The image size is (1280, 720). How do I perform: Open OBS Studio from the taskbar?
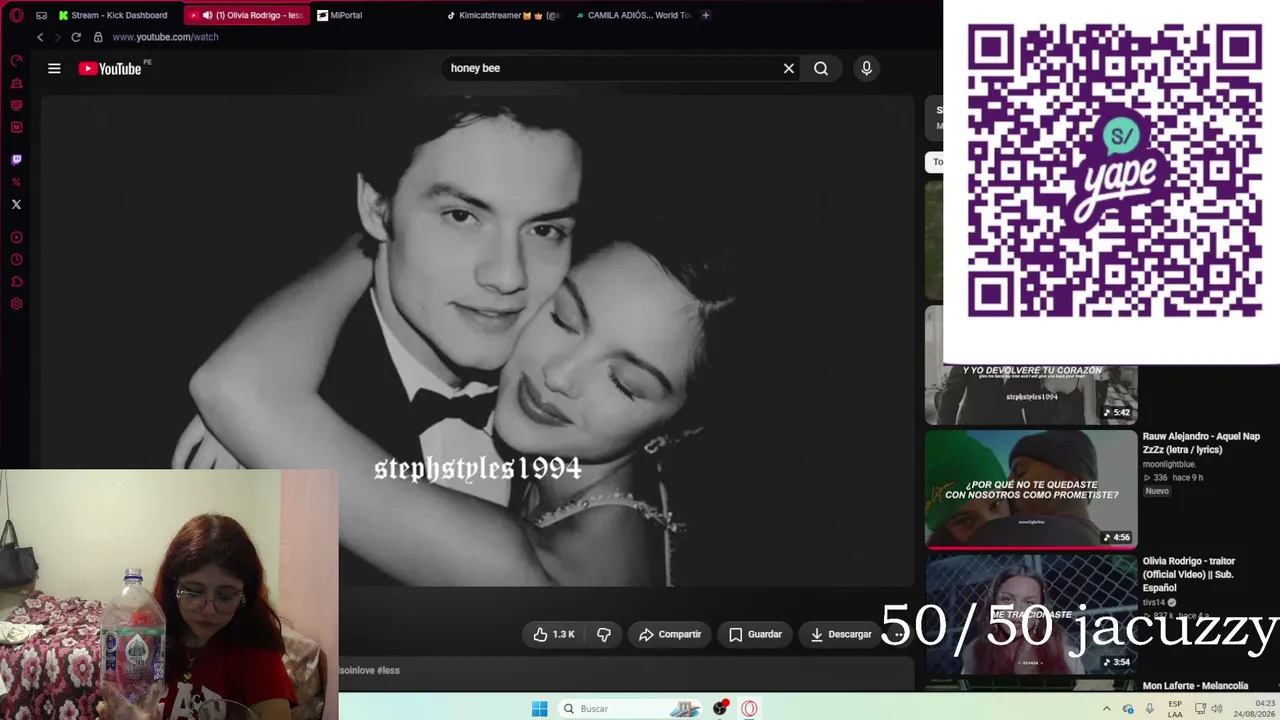720,709
